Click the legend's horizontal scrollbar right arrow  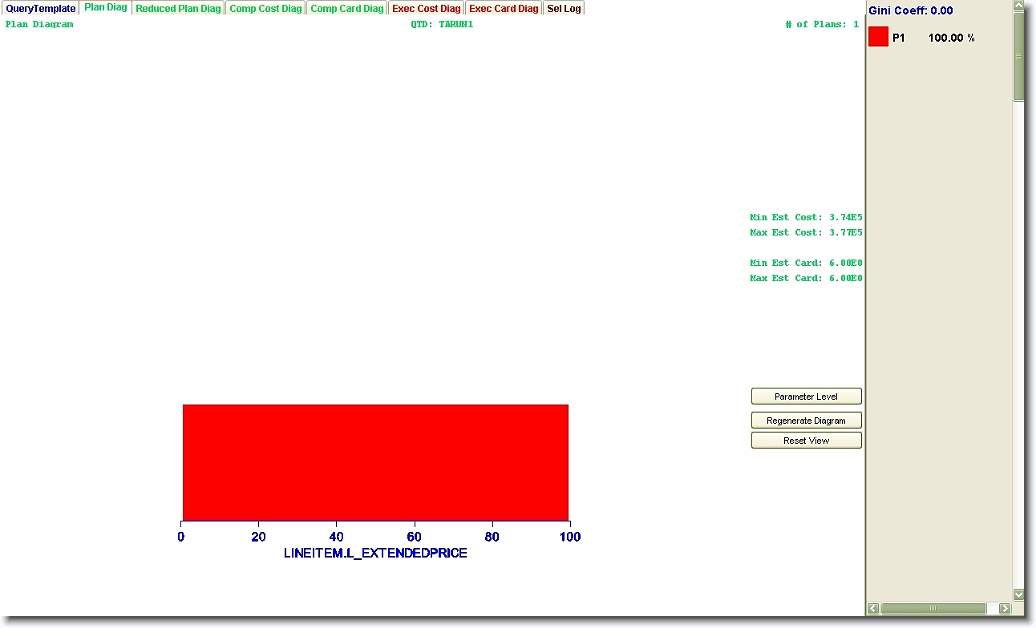[1004, 609]
